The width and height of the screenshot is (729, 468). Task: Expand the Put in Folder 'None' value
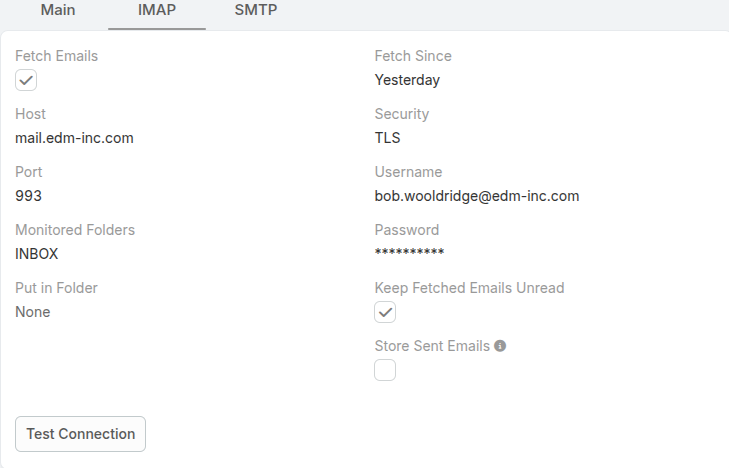33,312
